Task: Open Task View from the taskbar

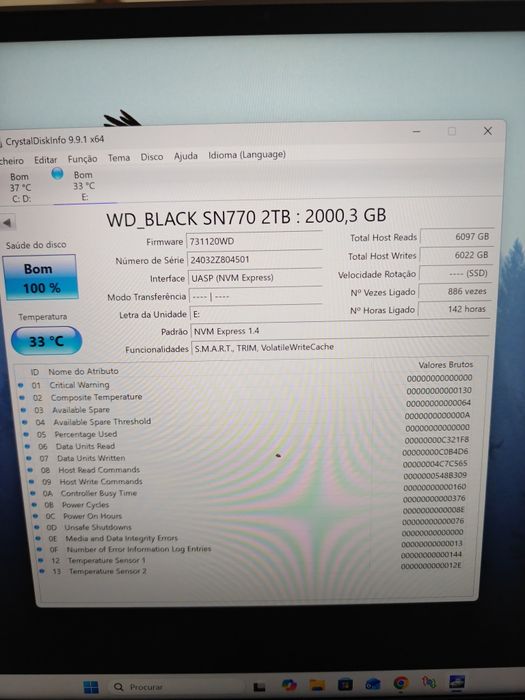Action: click(x=259, y=687)
